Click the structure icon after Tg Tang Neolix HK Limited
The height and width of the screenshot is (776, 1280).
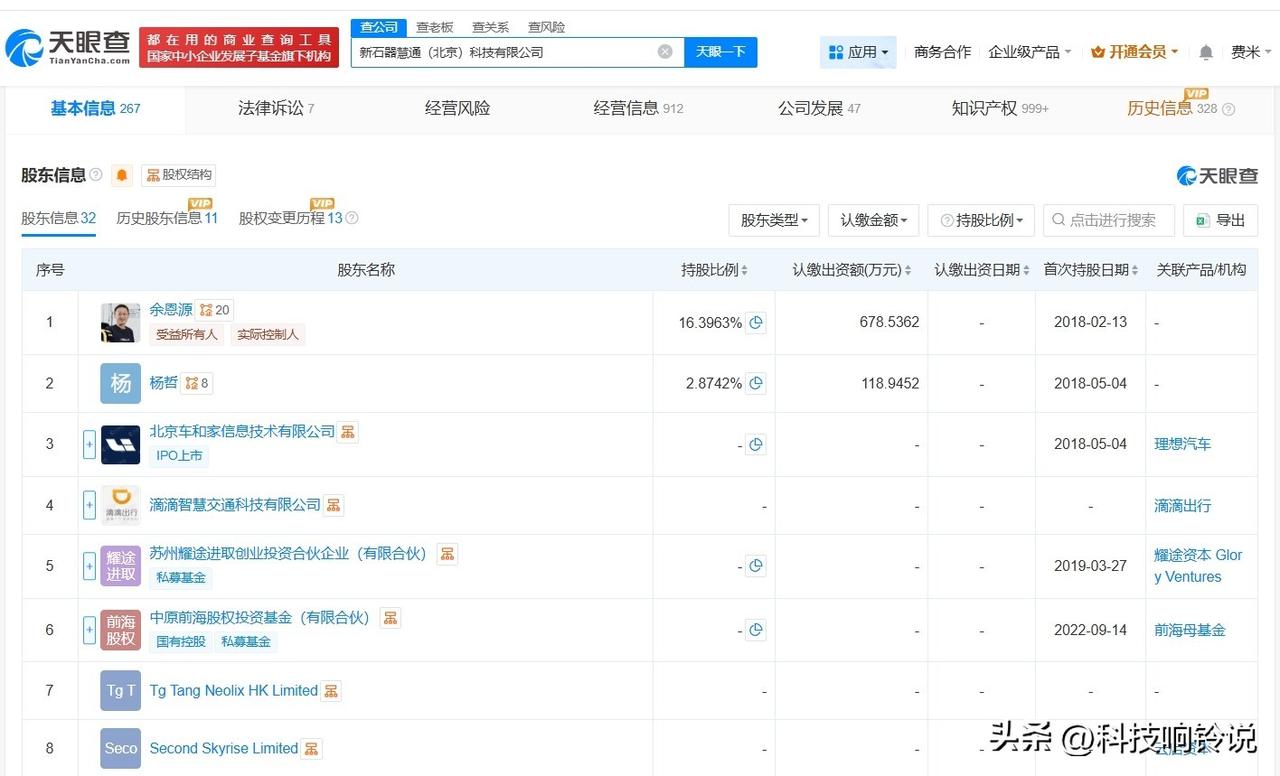pyautogui.click(x=331, y=690)
